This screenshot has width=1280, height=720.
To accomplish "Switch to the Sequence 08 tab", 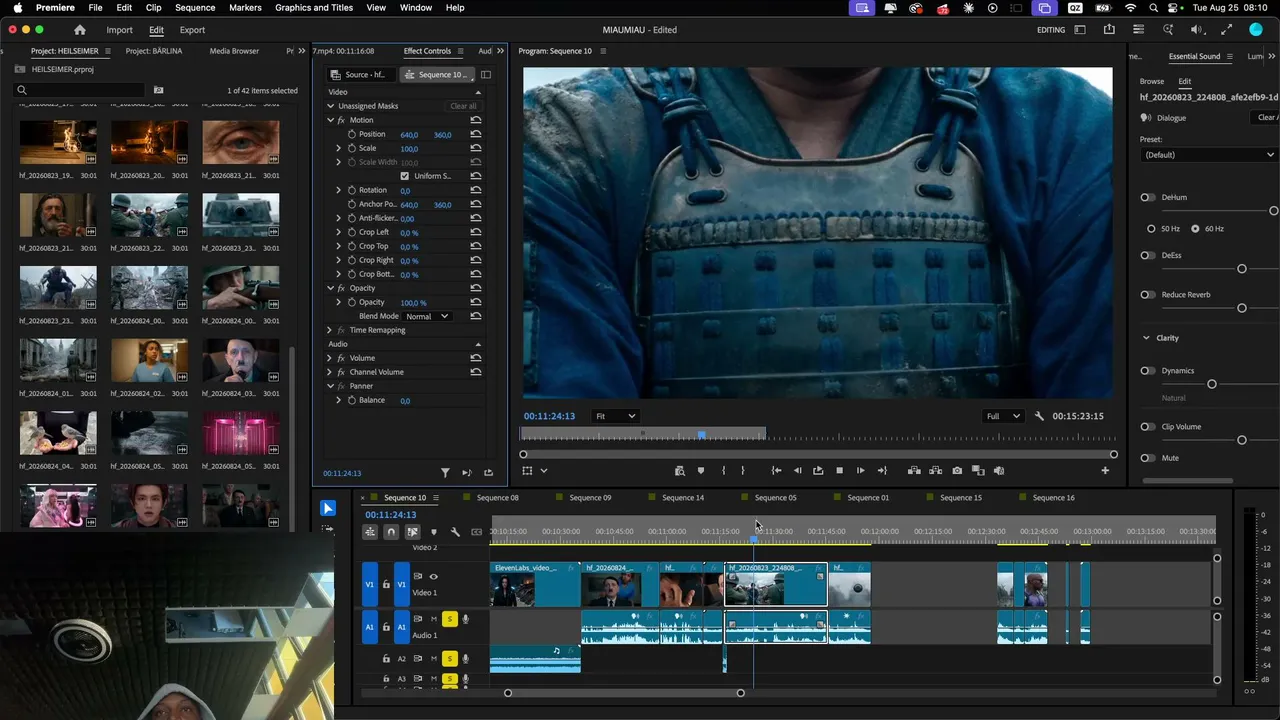I will [498, 498].
